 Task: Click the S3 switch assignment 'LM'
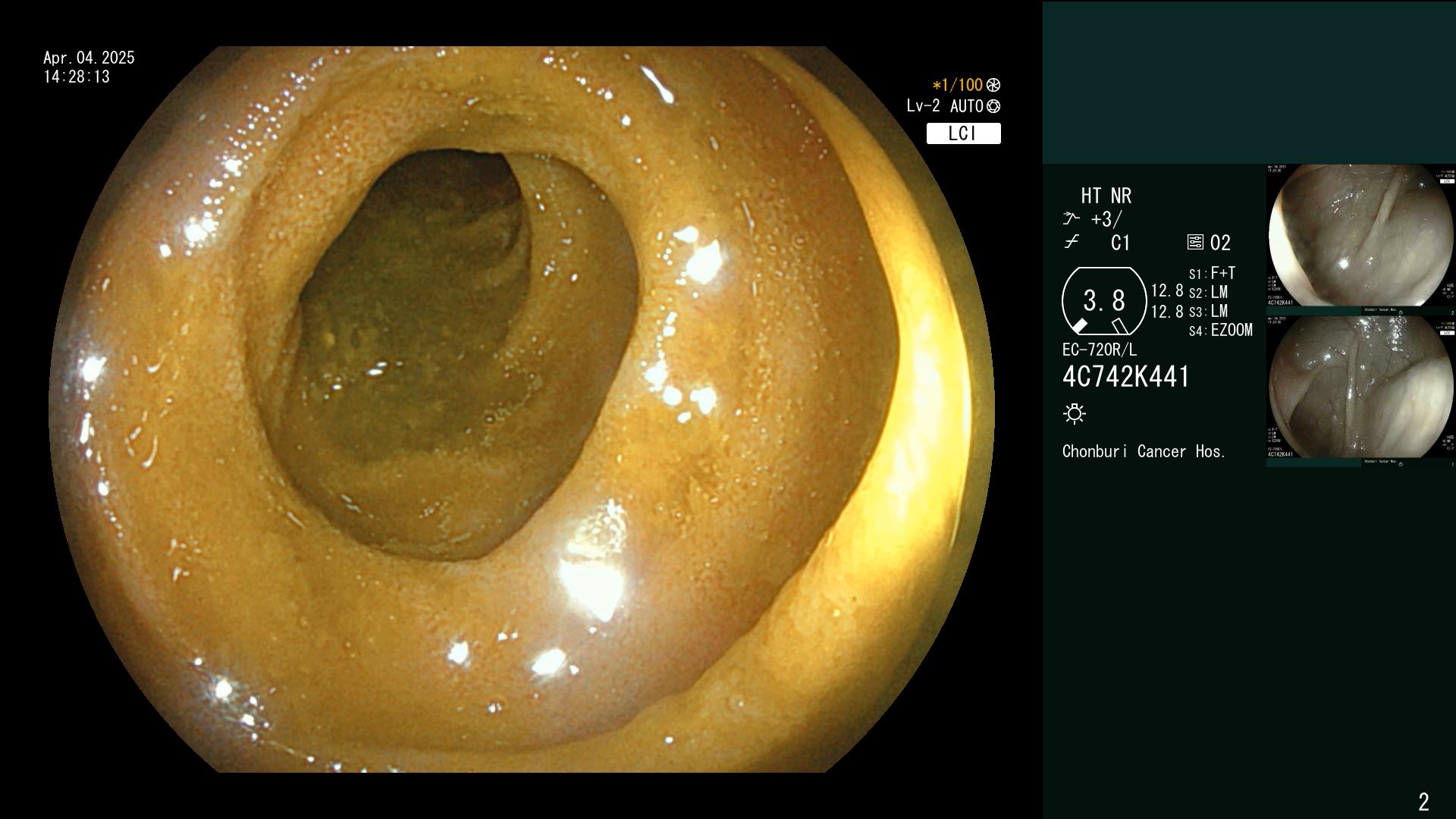coord(1219,311)
